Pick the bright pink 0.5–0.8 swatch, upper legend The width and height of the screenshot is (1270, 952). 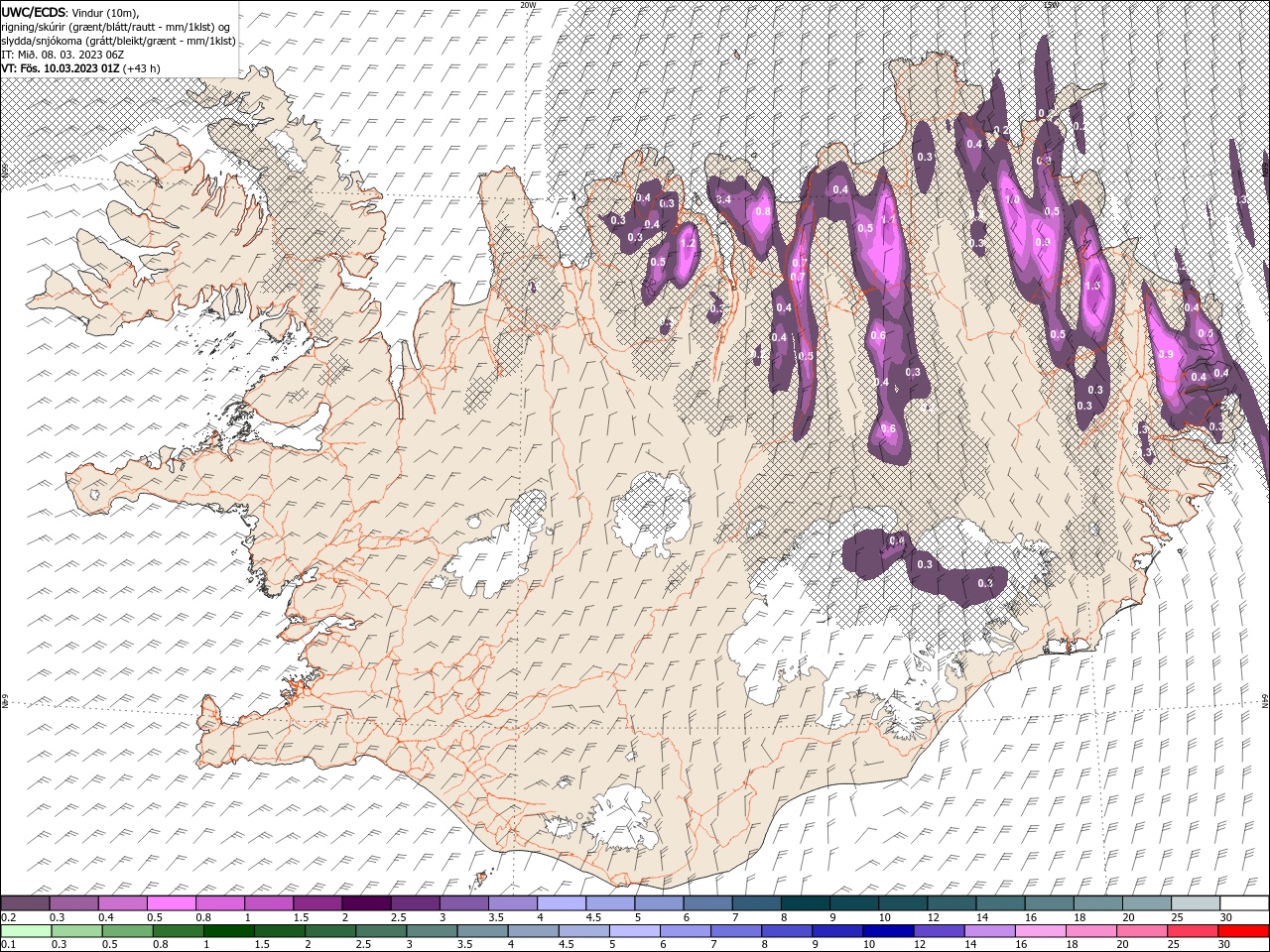coord(171,903)
